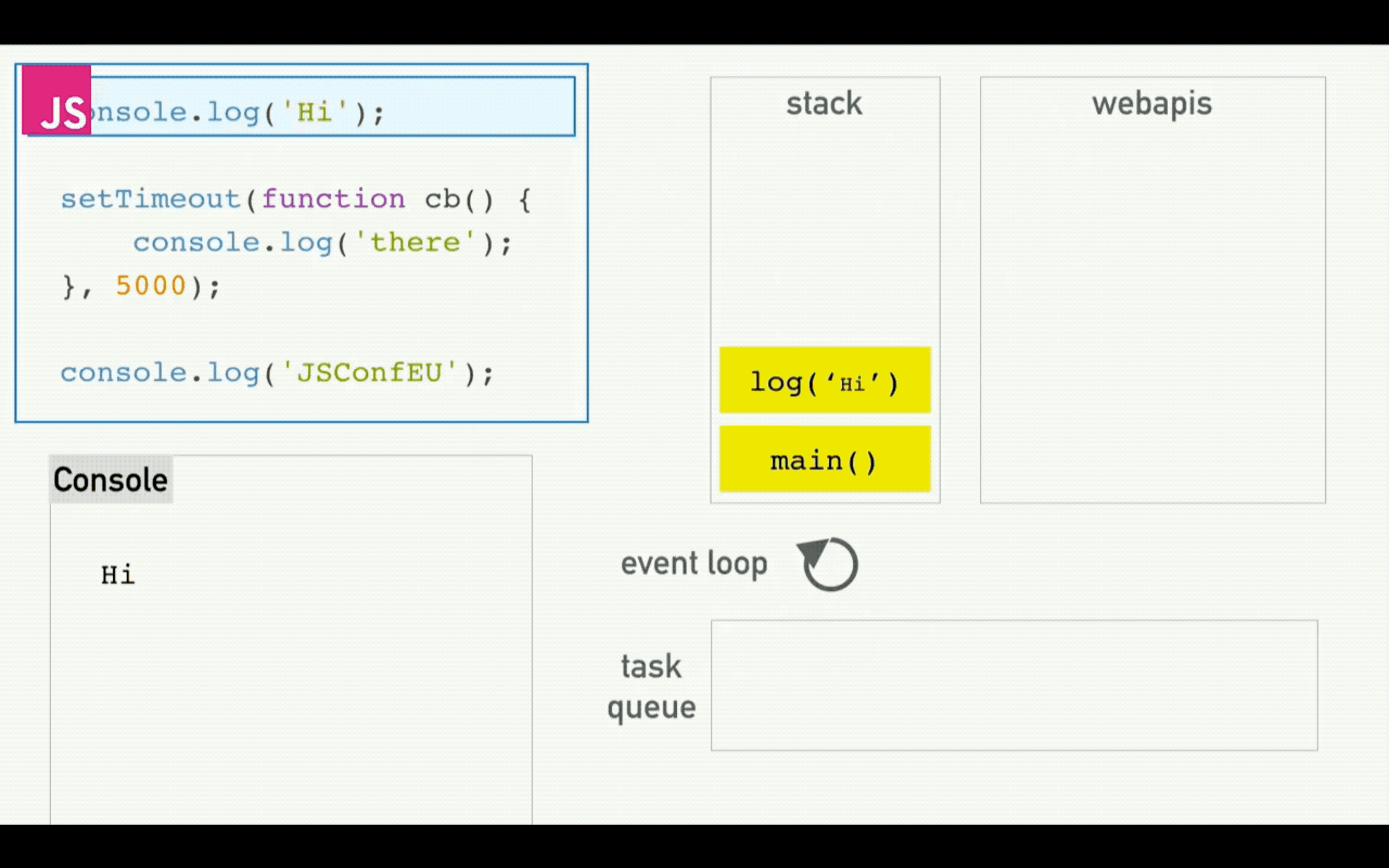The width and height of the screenshot is (1389, 868).
Task: Click the 'Hi' output in Console
Action: tap(118, 575)
